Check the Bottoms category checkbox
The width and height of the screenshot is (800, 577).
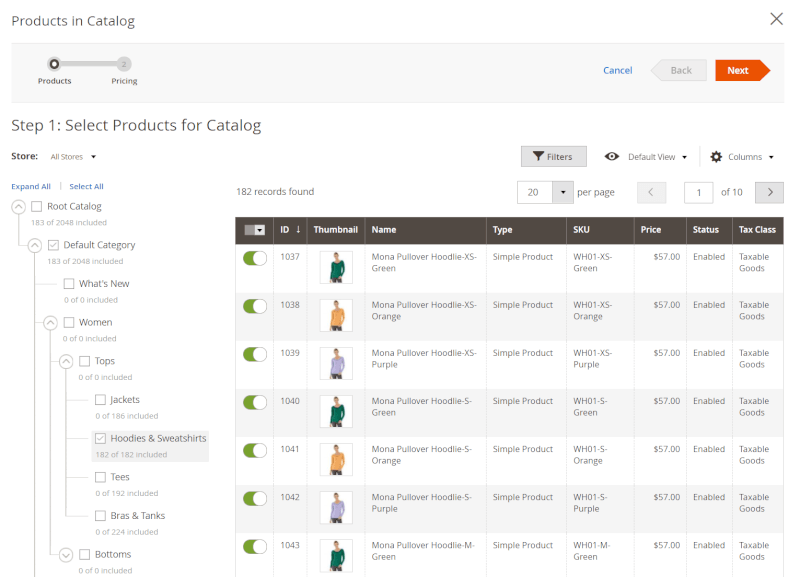coord(85,555)
